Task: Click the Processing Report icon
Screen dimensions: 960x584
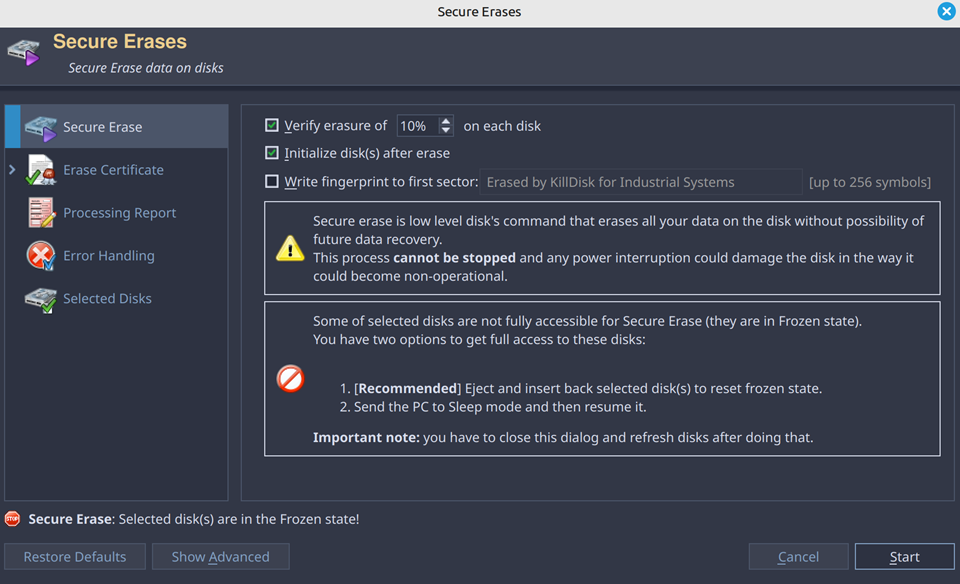Action: tap(40, 213)
